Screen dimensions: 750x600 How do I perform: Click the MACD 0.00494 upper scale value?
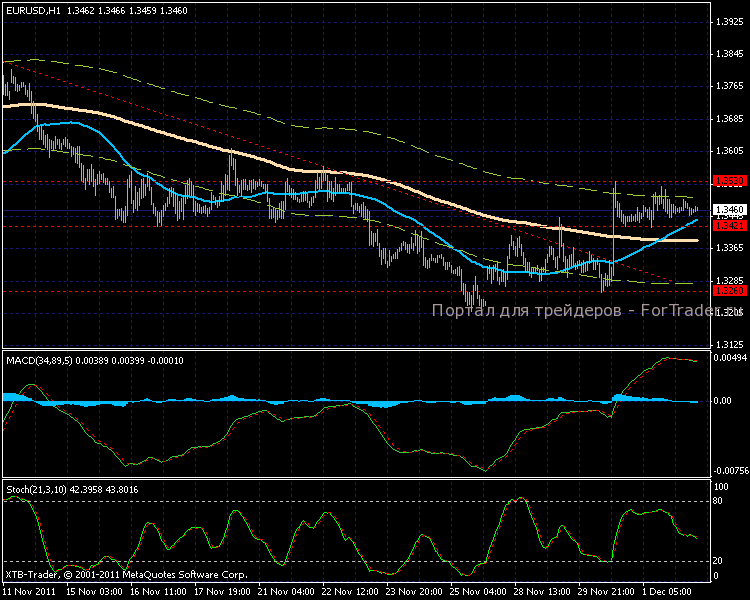(730, 357)
